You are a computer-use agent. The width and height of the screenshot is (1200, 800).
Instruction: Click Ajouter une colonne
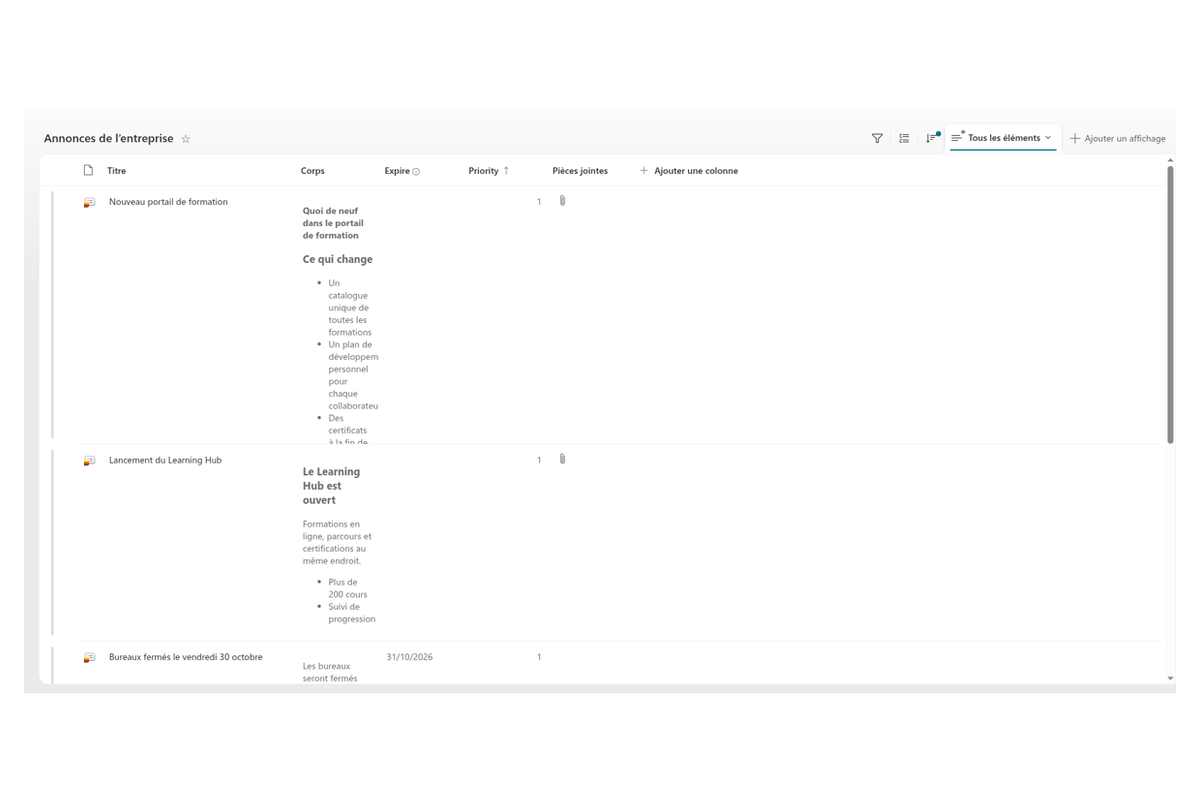point(688,171)
